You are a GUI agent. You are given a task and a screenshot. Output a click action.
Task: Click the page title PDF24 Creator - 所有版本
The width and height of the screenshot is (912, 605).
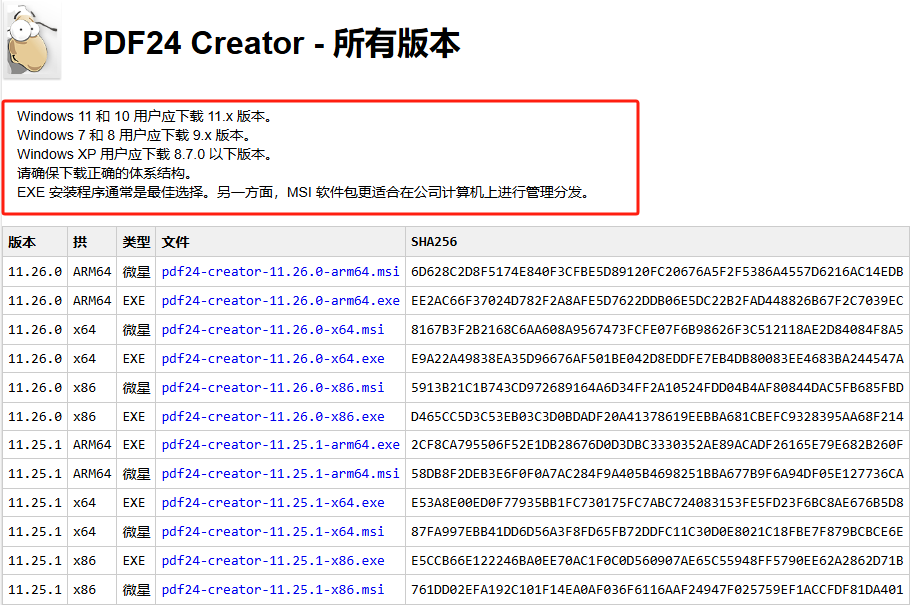coord(271,43)
